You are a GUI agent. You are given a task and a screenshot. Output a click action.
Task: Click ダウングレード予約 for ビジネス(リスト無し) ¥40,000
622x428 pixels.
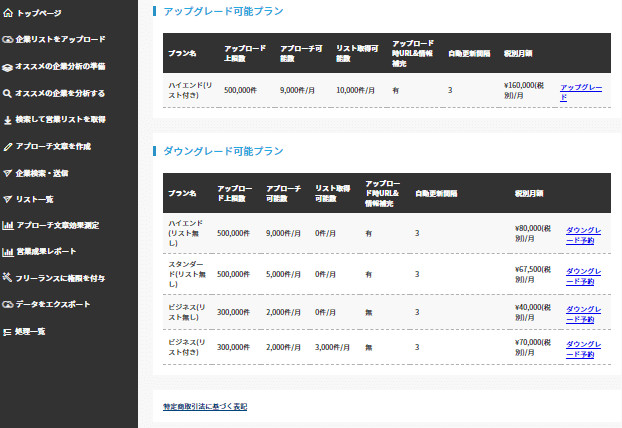click(x=584, y=314)
